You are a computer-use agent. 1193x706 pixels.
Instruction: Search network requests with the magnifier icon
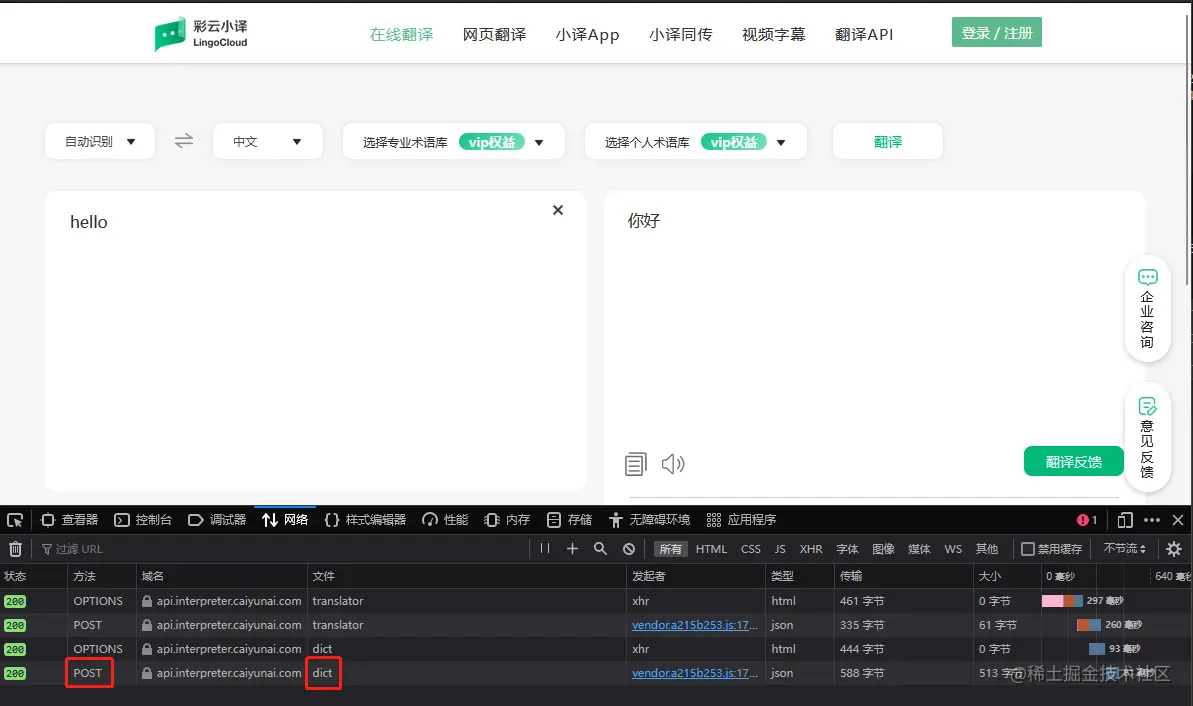click(x=598, y=548)
